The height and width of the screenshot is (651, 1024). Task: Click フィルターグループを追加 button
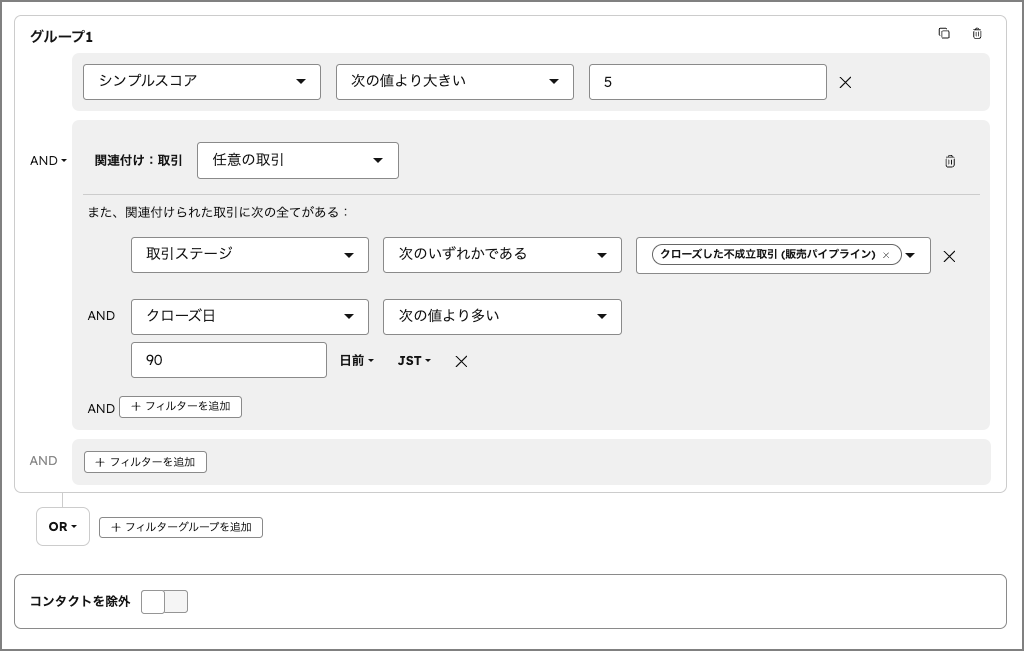point(181,527)
